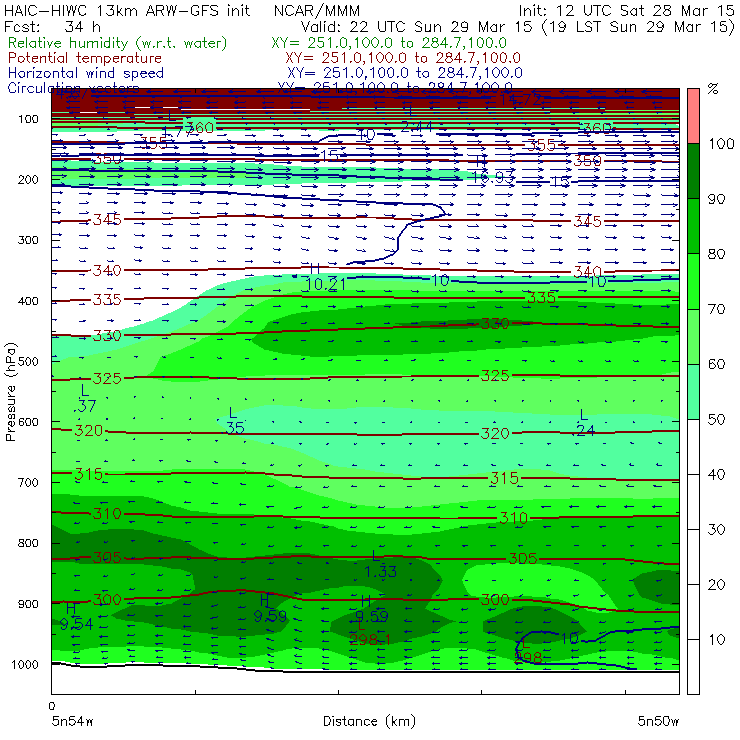
Task: Click the red "XY= 251.0,100.0 to 284.7,100.0" coordinates
Action: (403, 58)
